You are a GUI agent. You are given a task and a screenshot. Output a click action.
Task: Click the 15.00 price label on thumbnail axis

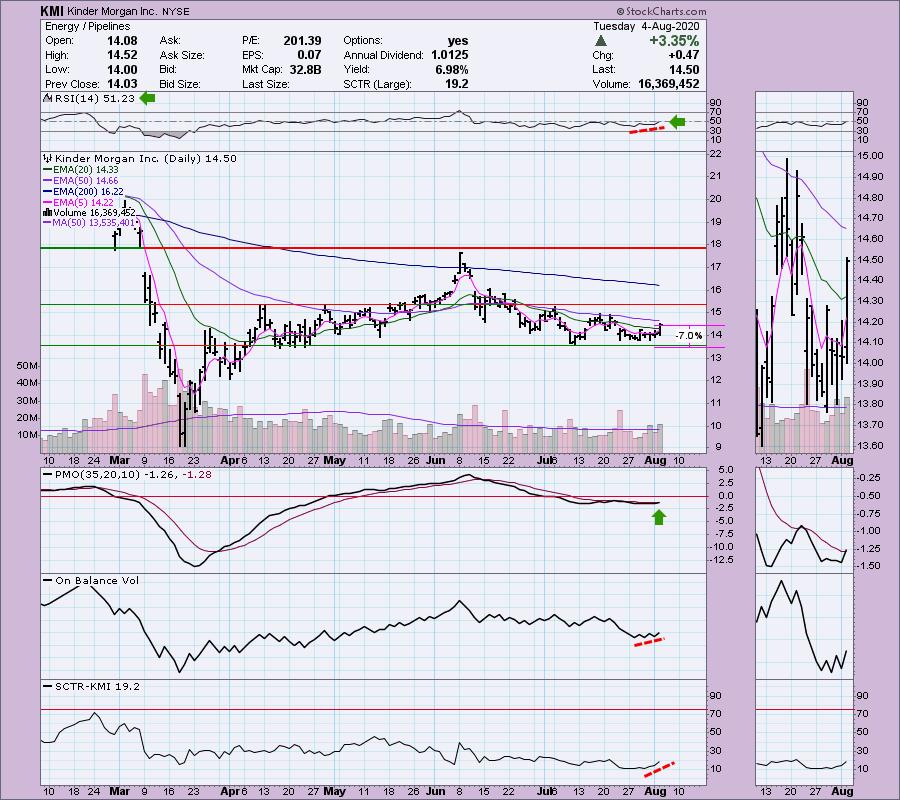(x=871, y=156)
